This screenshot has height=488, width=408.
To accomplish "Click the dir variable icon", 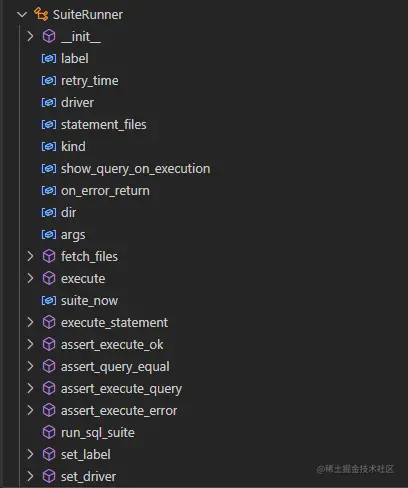I will pyautogui.click(x=49, y=213).
